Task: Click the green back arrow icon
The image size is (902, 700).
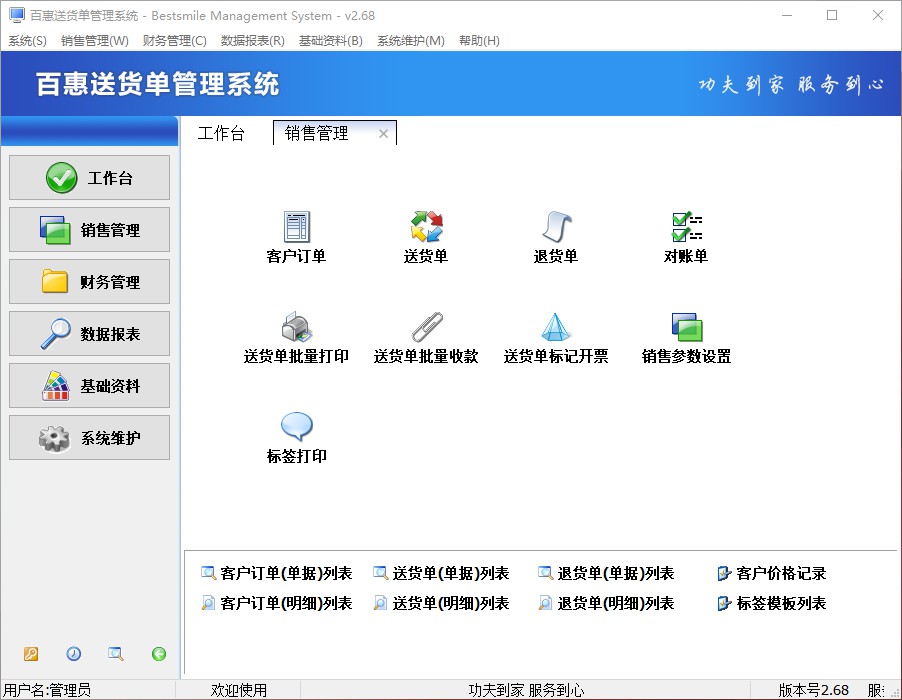Action: point(159,654)
